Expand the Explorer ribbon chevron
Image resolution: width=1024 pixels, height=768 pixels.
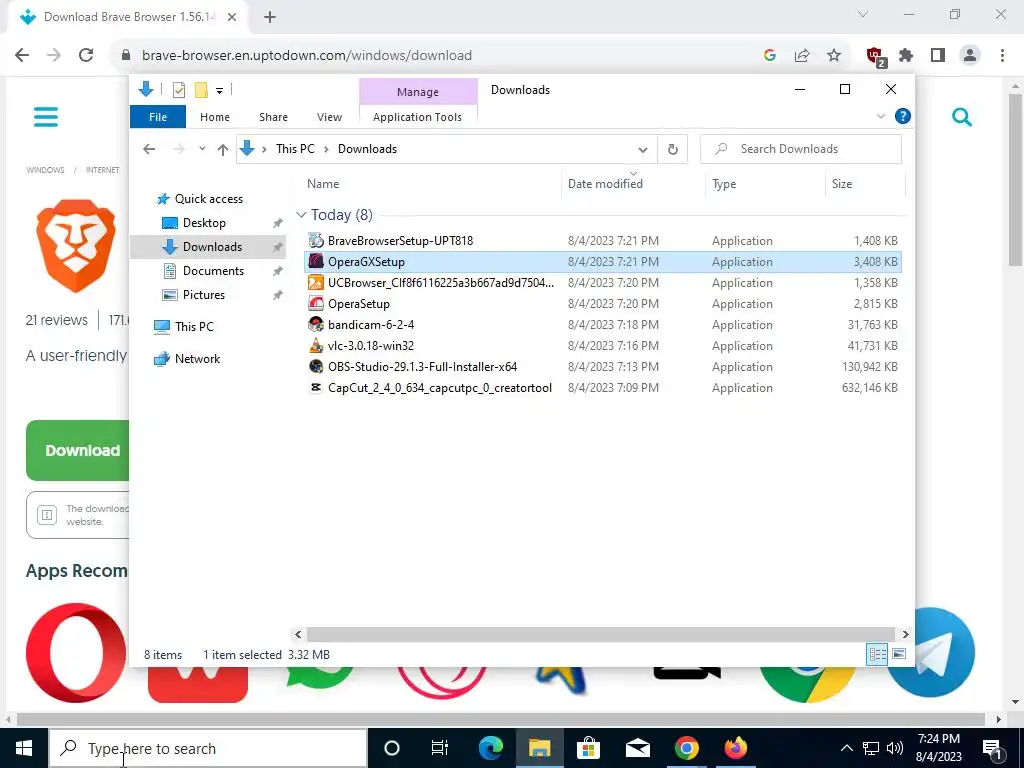point(880,116)
